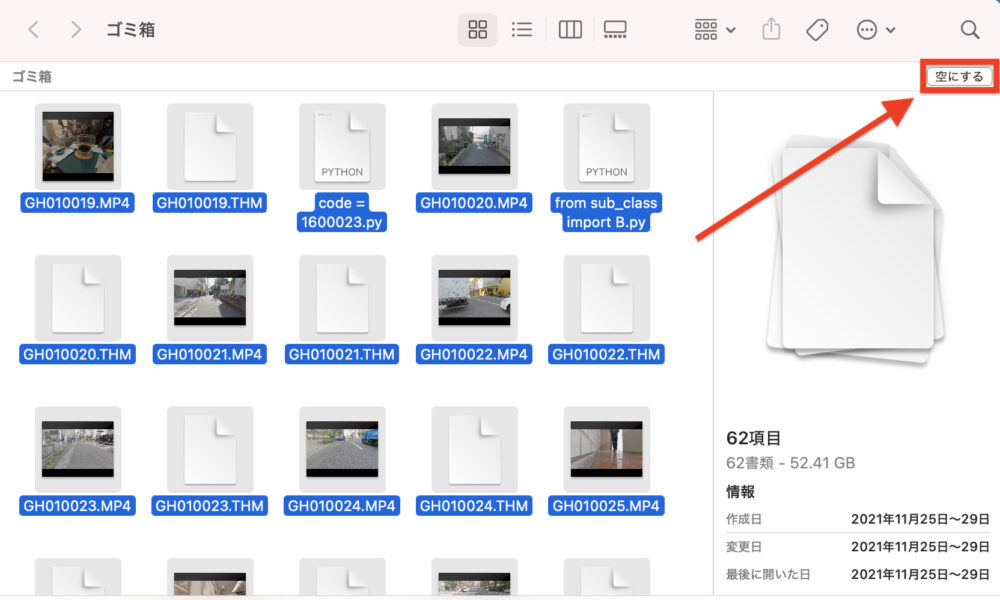Click the from sub_class import B.py label
This screenshot has width=1000, height=600.
pyautogui.click(x=606, y=212)
